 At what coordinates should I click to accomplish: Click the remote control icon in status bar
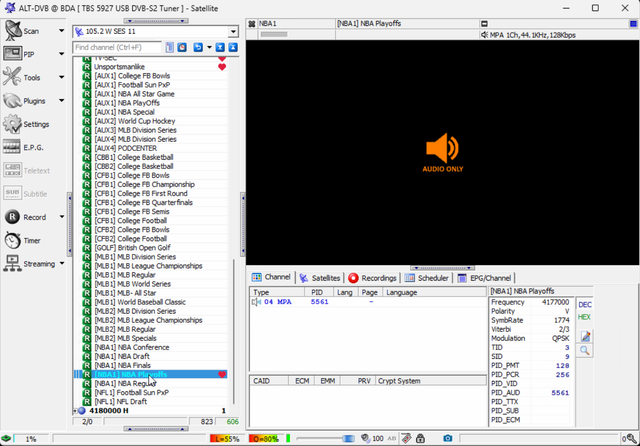pos(407,438)
